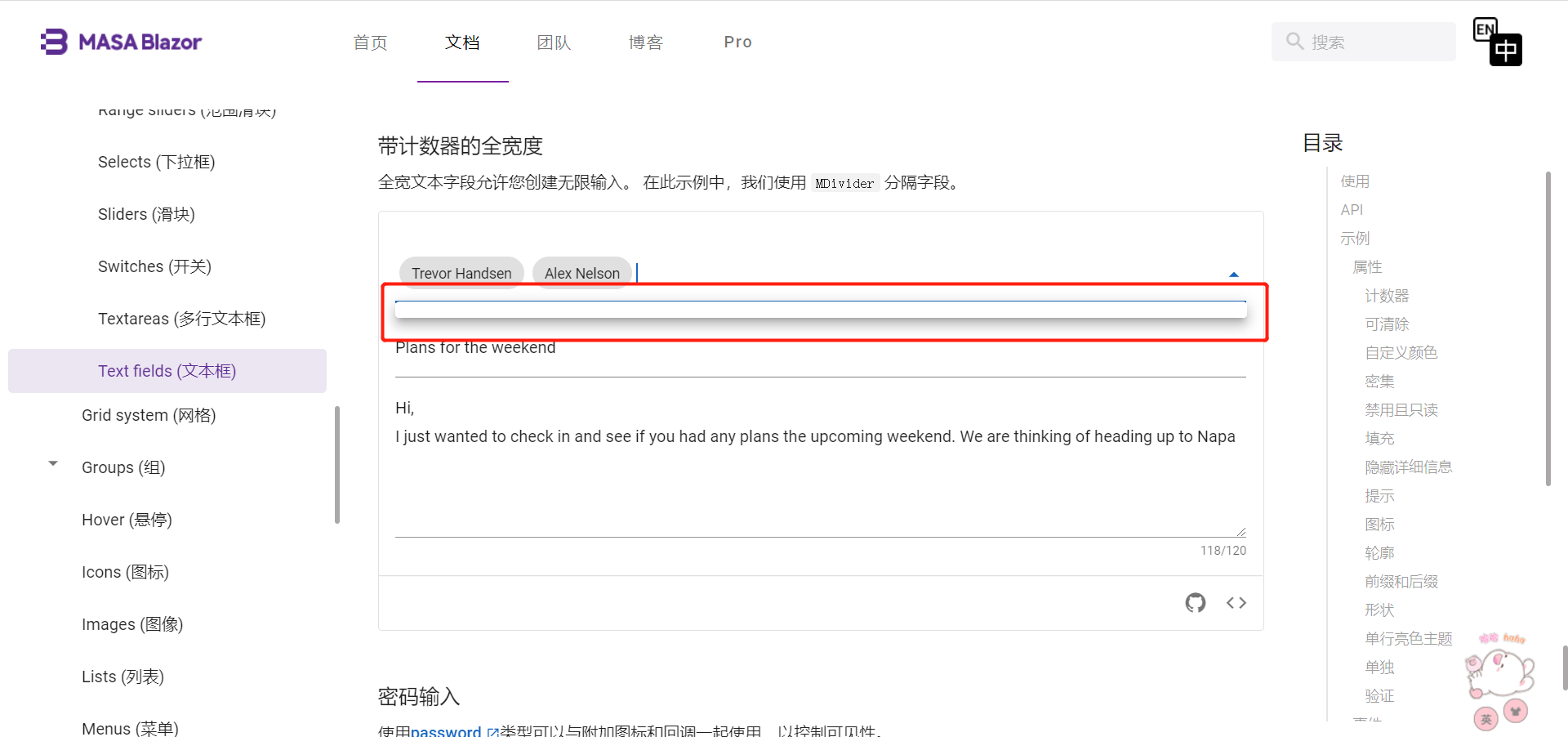
Task: Click the pink mascot widget
Action: tap(1499, 674)
